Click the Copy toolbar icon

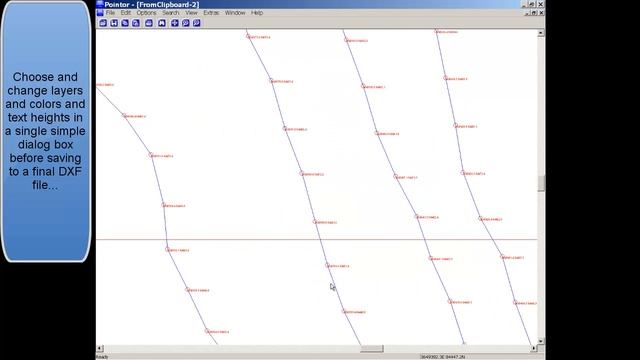125,23
